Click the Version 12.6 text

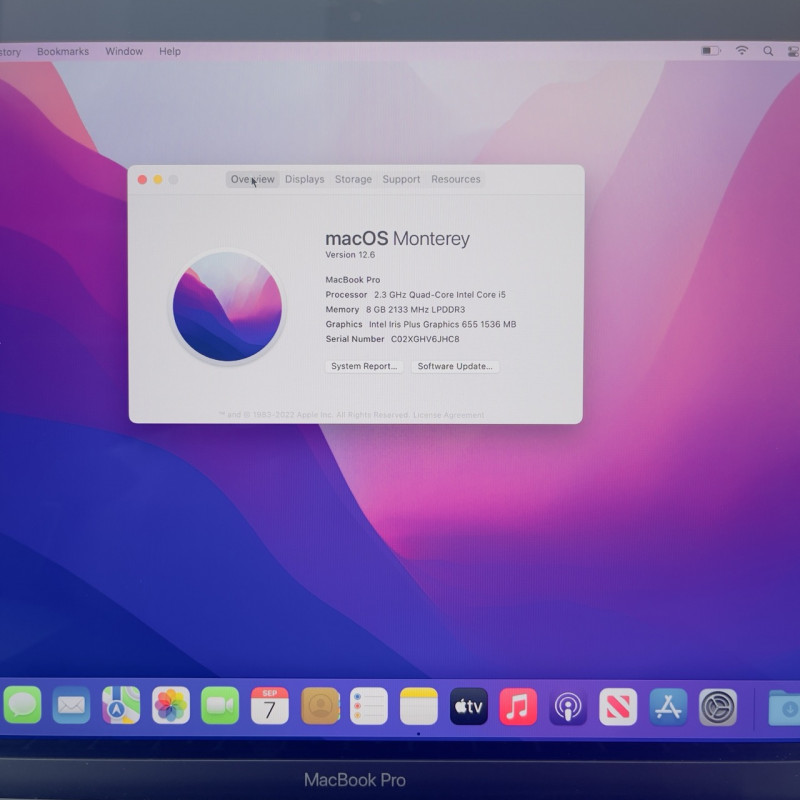(350, 255)
